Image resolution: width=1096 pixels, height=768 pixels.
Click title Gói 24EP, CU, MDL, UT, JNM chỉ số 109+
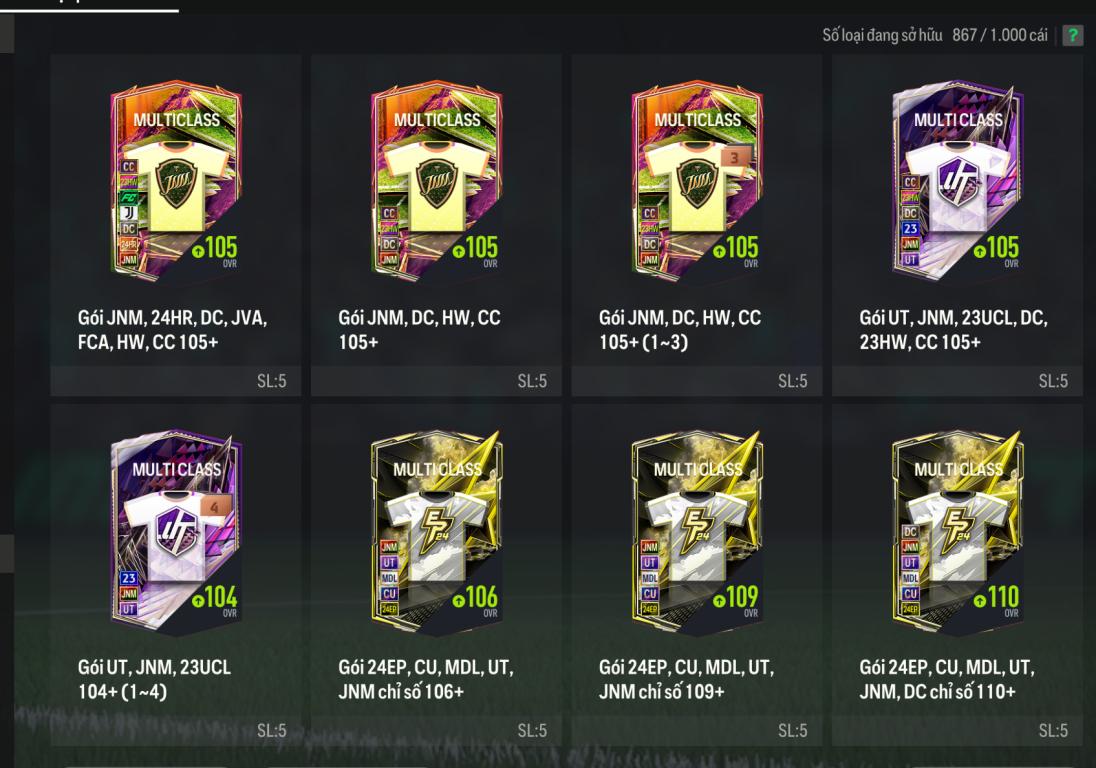click(x=686, y=679)
